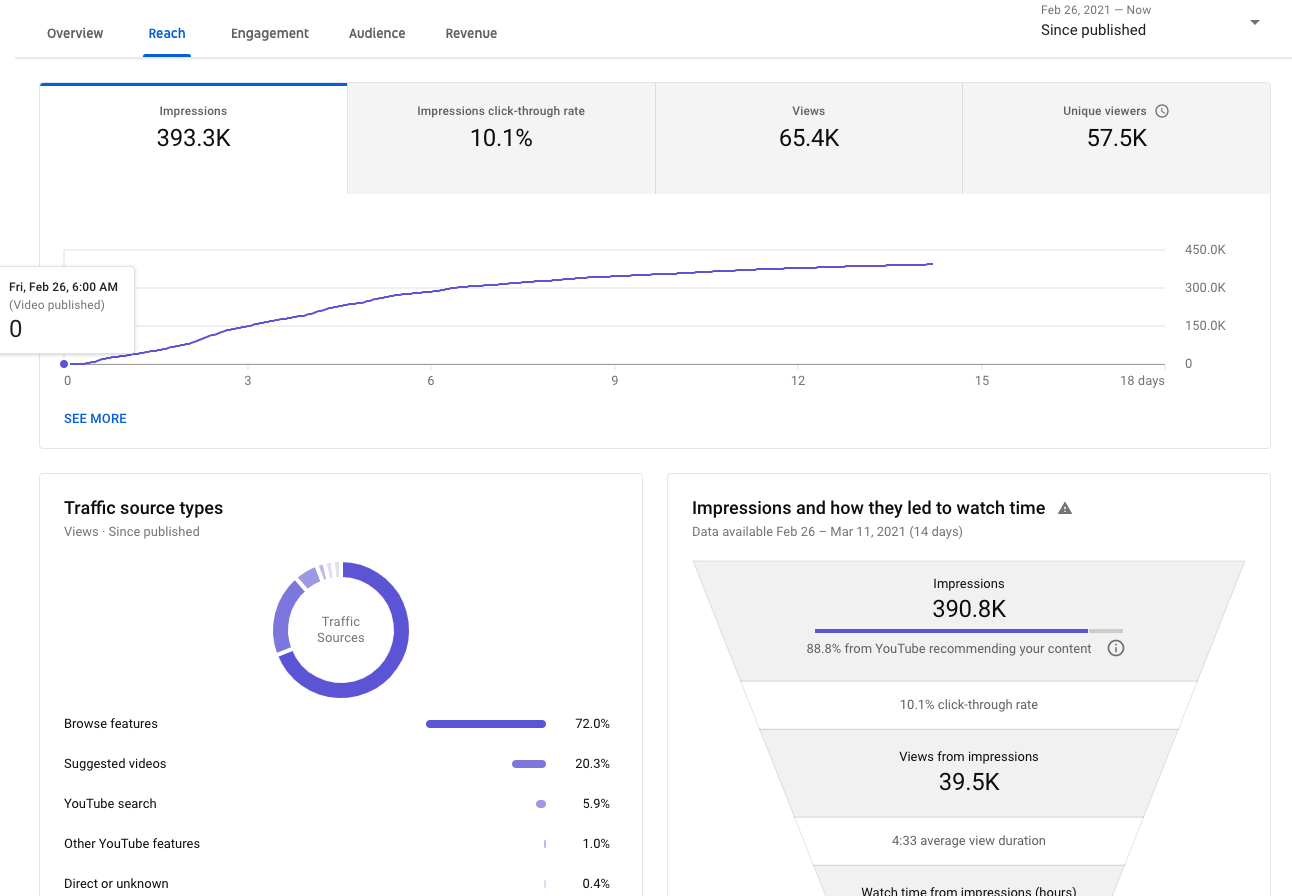Click the SEE MORE link

pos(95,419)
